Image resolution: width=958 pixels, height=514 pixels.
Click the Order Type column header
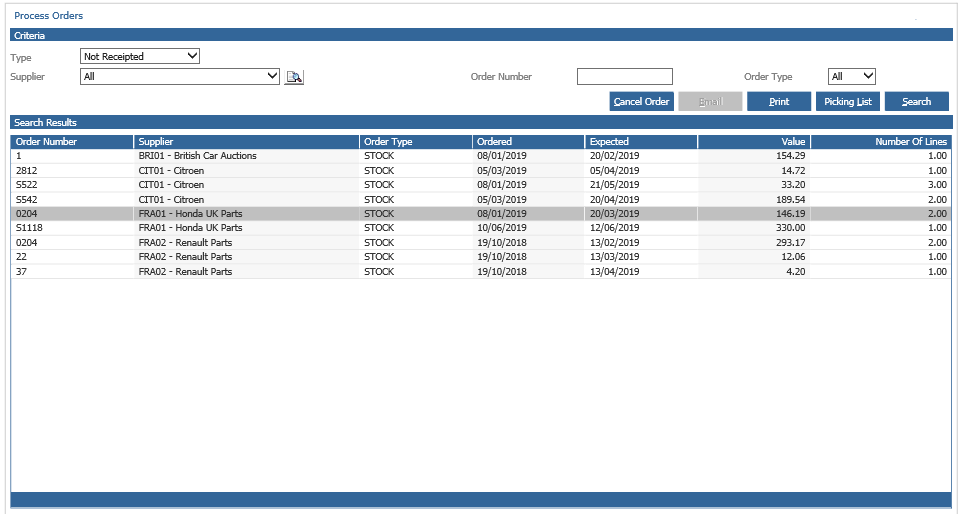coord(415,142)
